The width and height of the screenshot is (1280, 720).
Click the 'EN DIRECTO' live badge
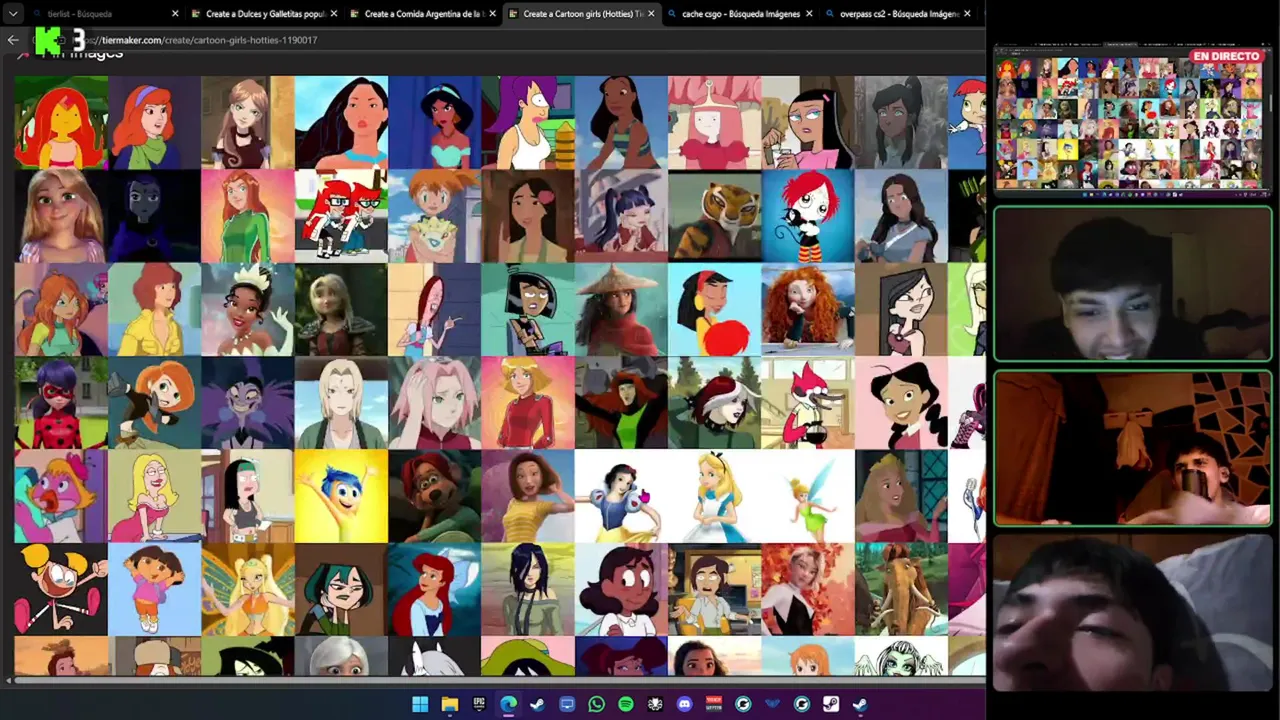[x=1227, y=56]
